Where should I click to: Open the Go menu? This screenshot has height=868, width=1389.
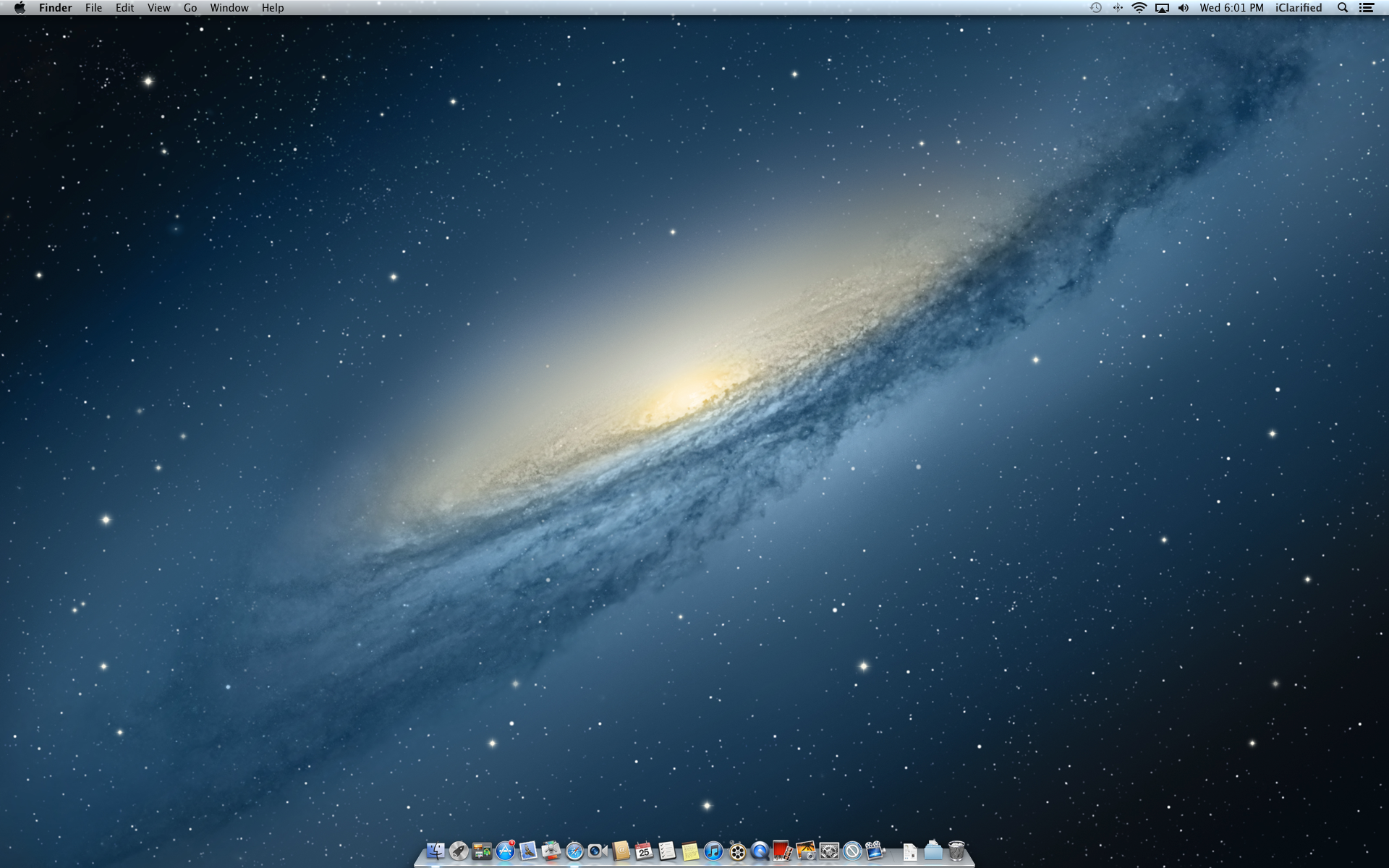[x=190, y=8]
